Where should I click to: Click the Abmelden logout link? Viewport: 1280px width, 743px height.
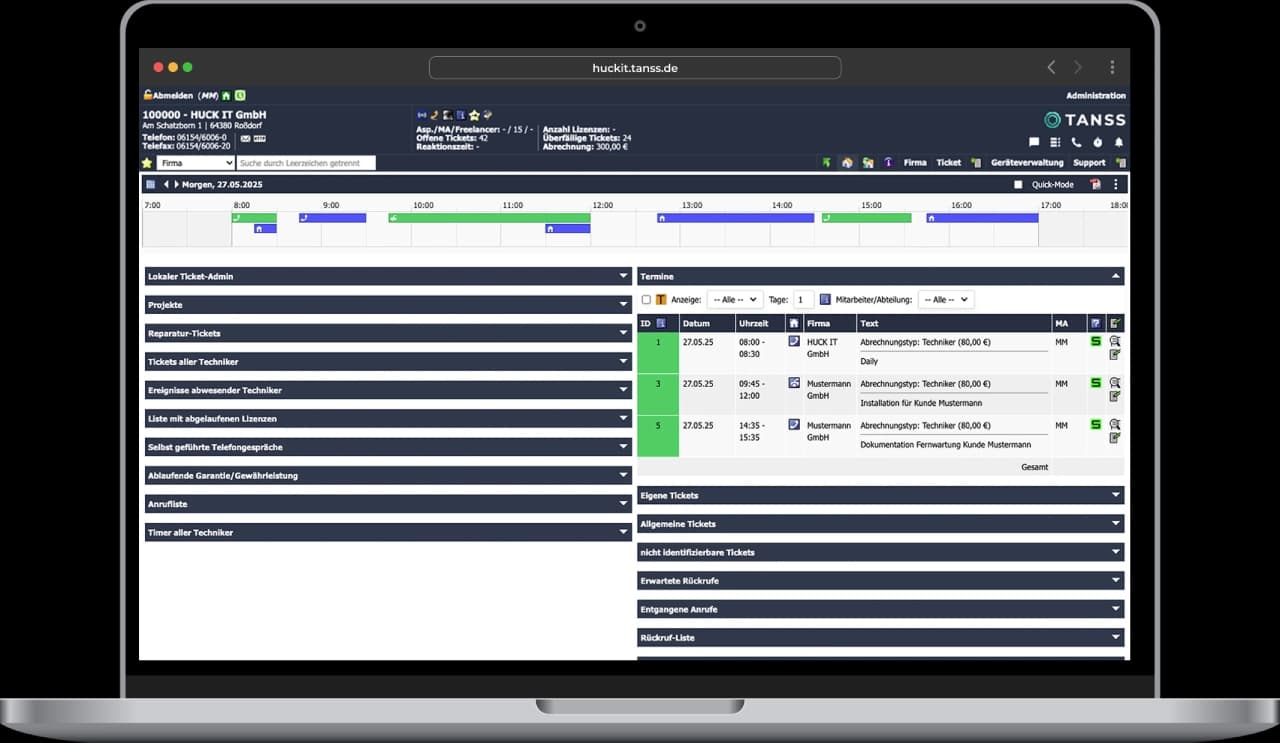click(172, 96)
